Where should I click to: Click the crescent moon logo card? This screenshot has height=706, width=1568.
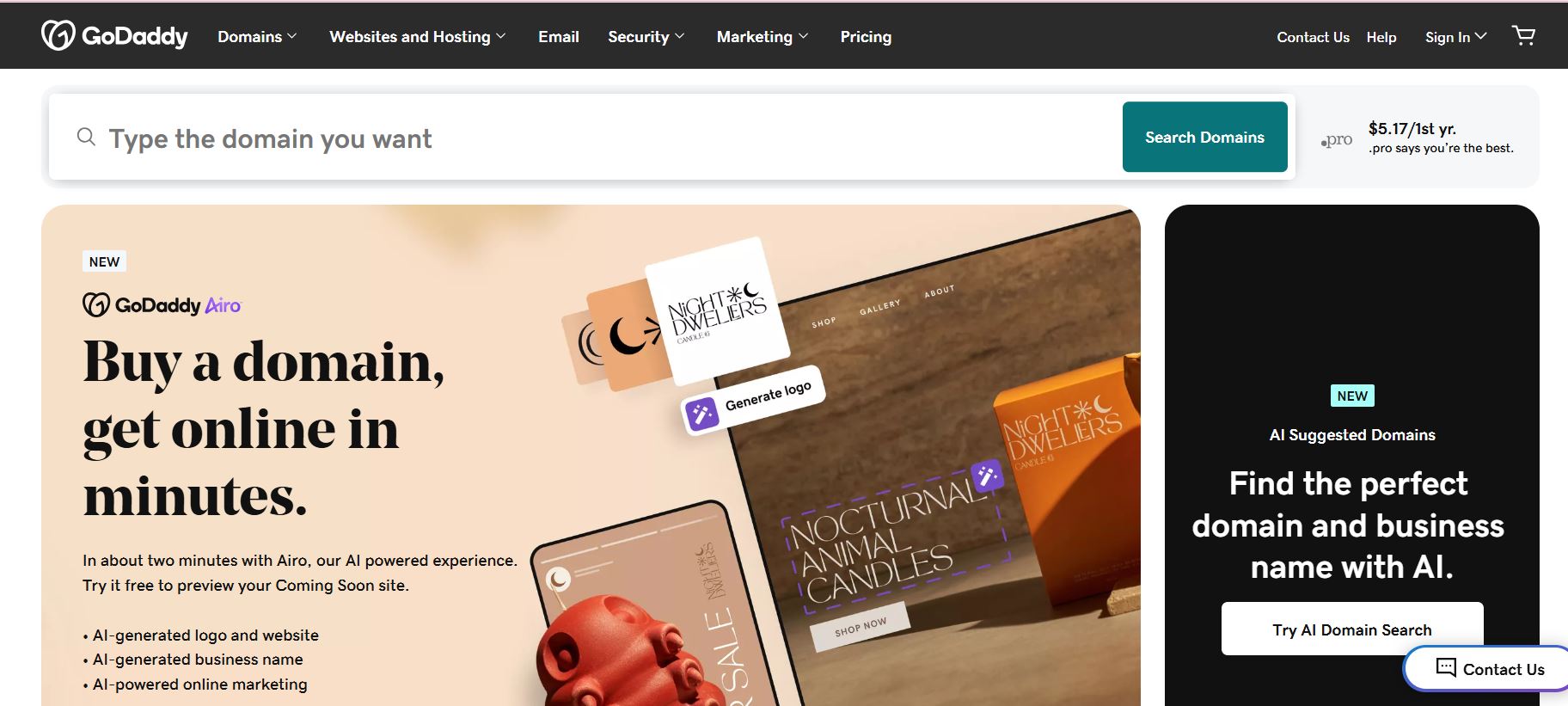pos(628,336)
